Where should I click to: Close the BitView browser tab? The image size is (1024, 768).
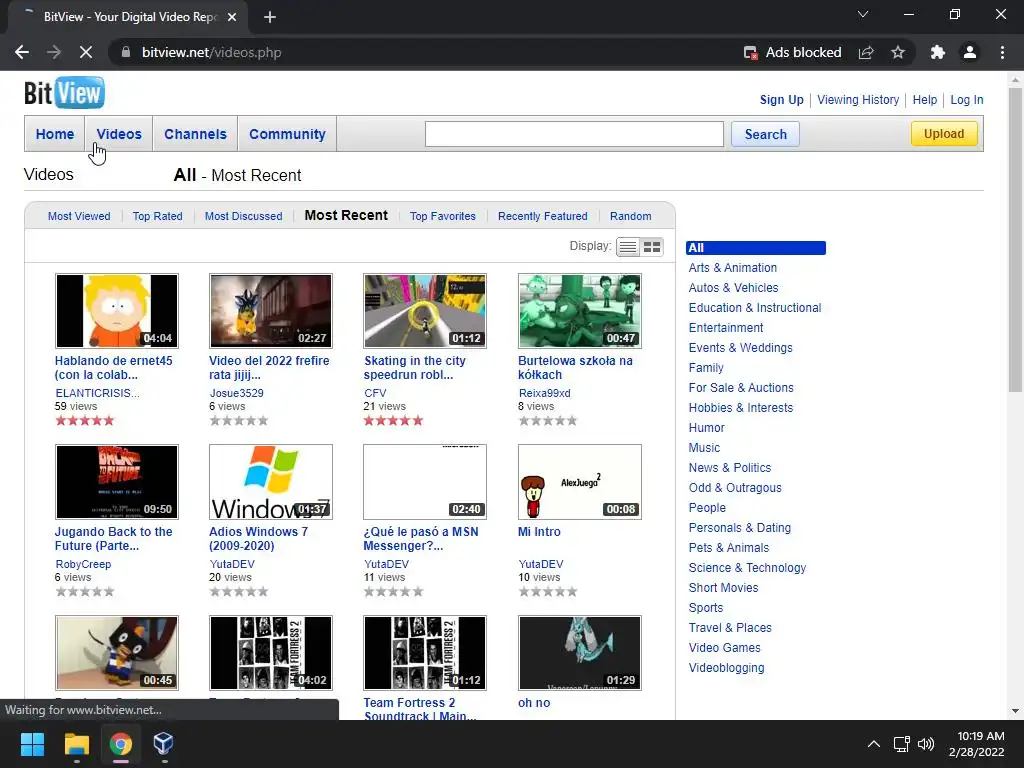tap(232, 17)
